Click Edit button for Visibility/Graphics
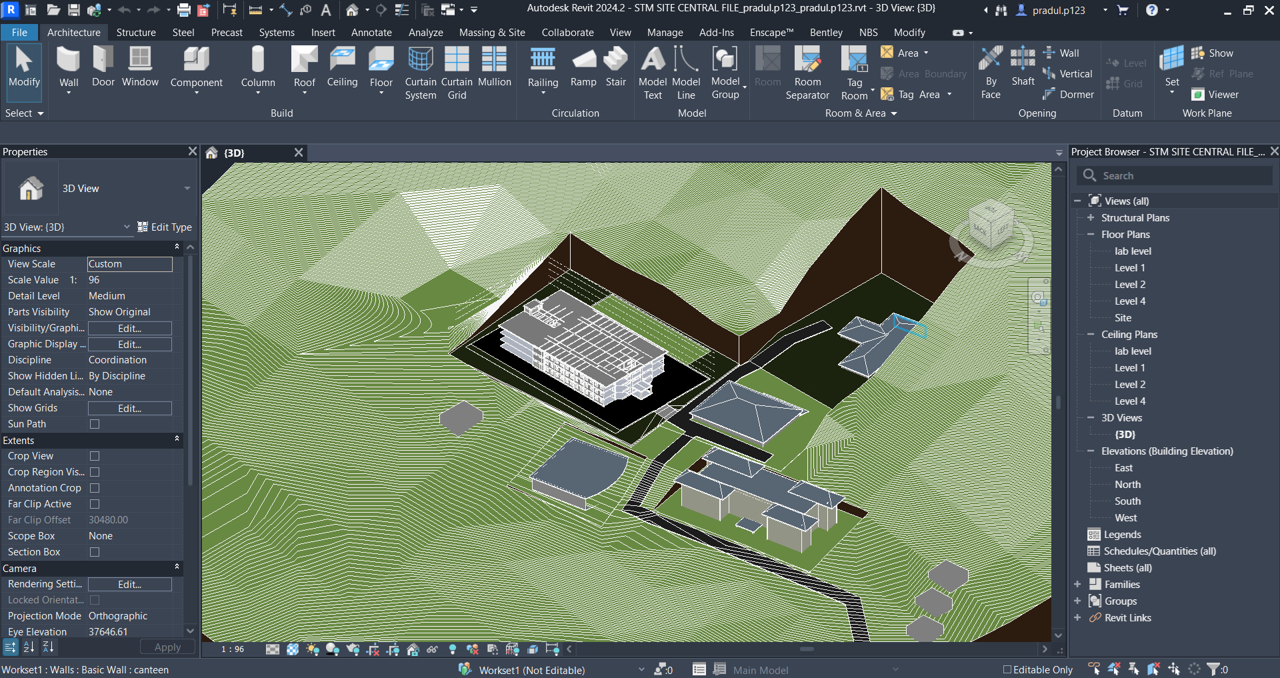Screen dimensions: 1280x678 pyautogui.click(x=130, y=328)
